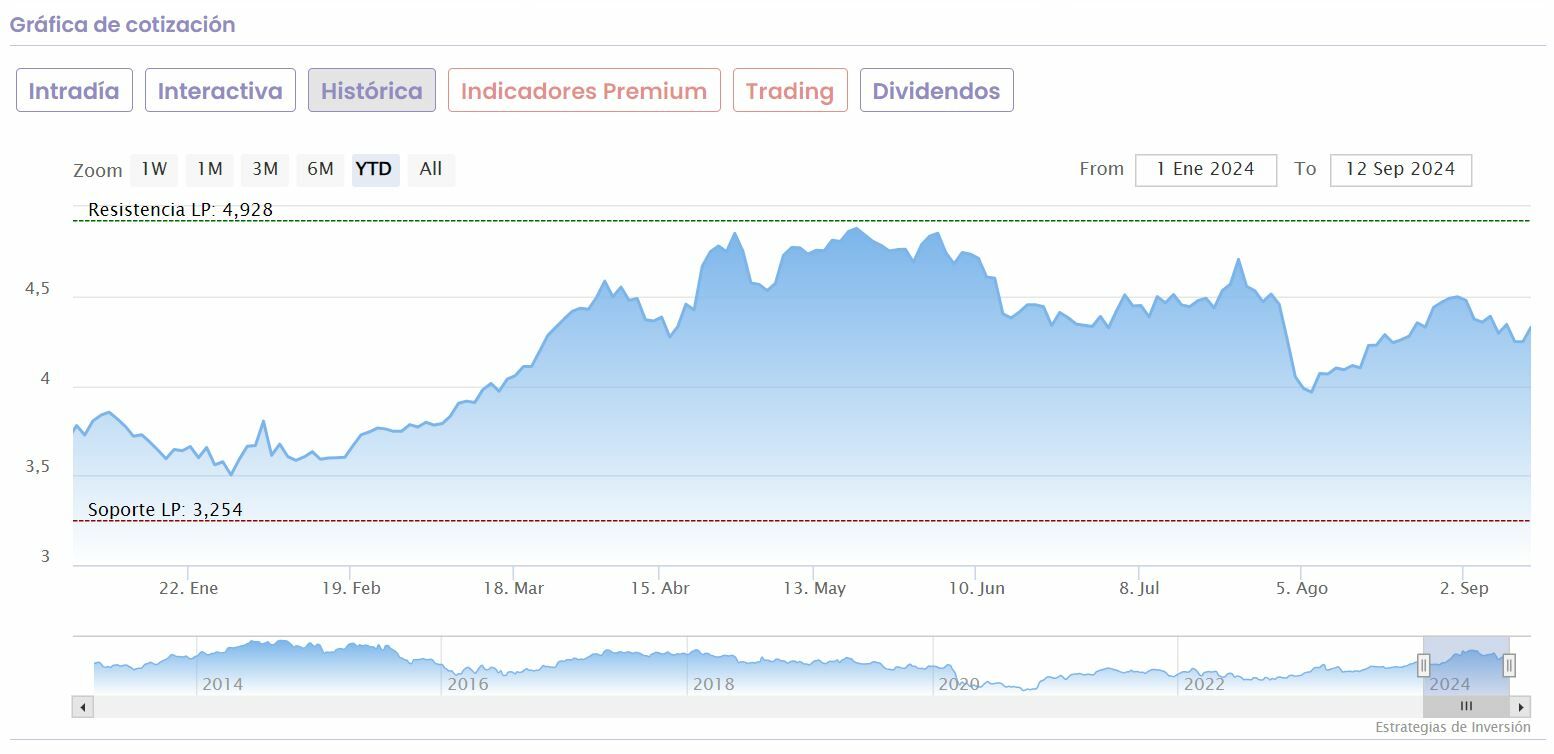Set zoom range to 1M
Image resolution: width=1554 pixels, height=754 pixels.
click(x=209, y=170)
